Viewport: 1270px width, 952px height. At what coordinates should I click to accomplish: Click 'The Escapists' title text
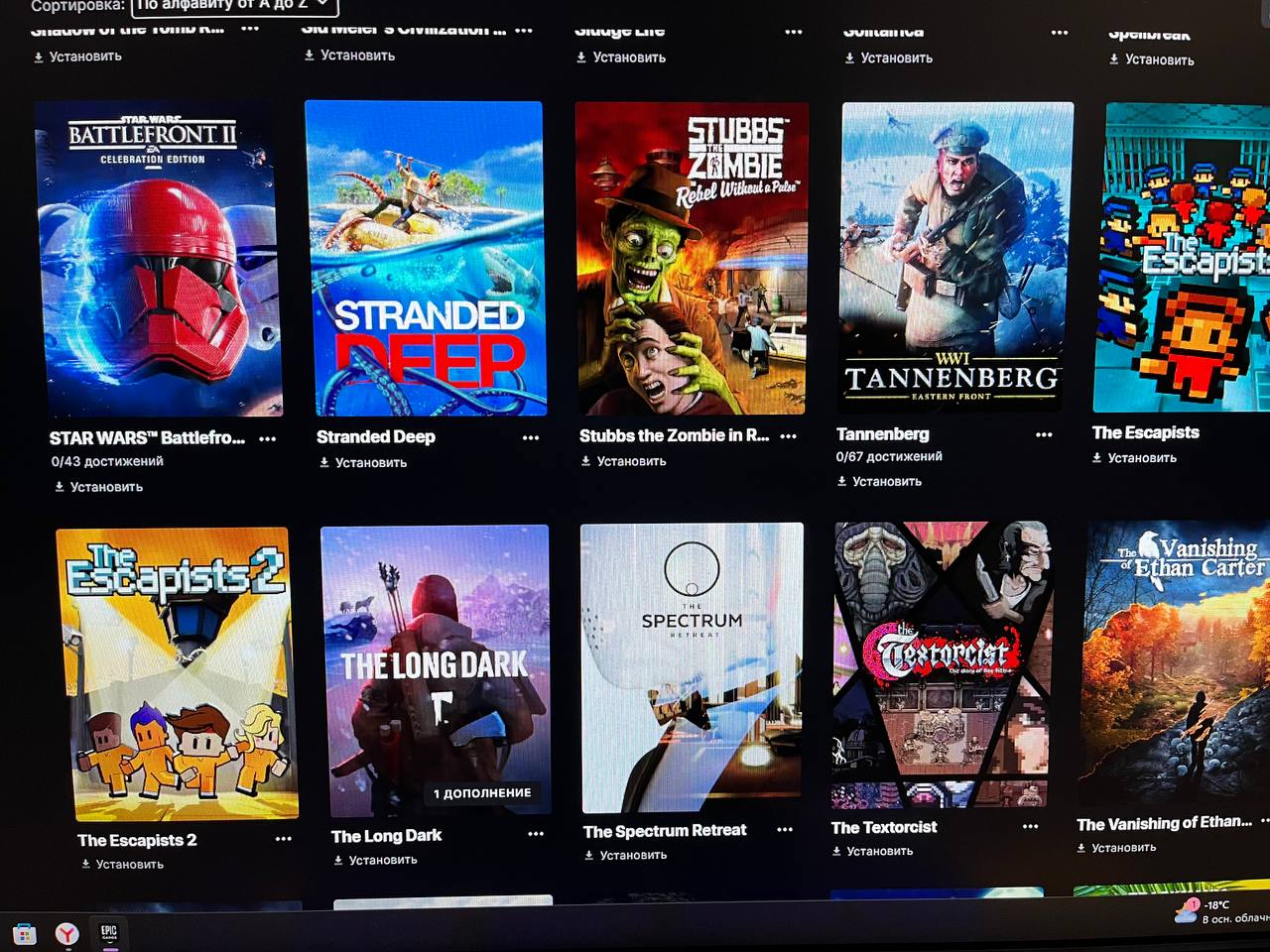coord(1146,432)
